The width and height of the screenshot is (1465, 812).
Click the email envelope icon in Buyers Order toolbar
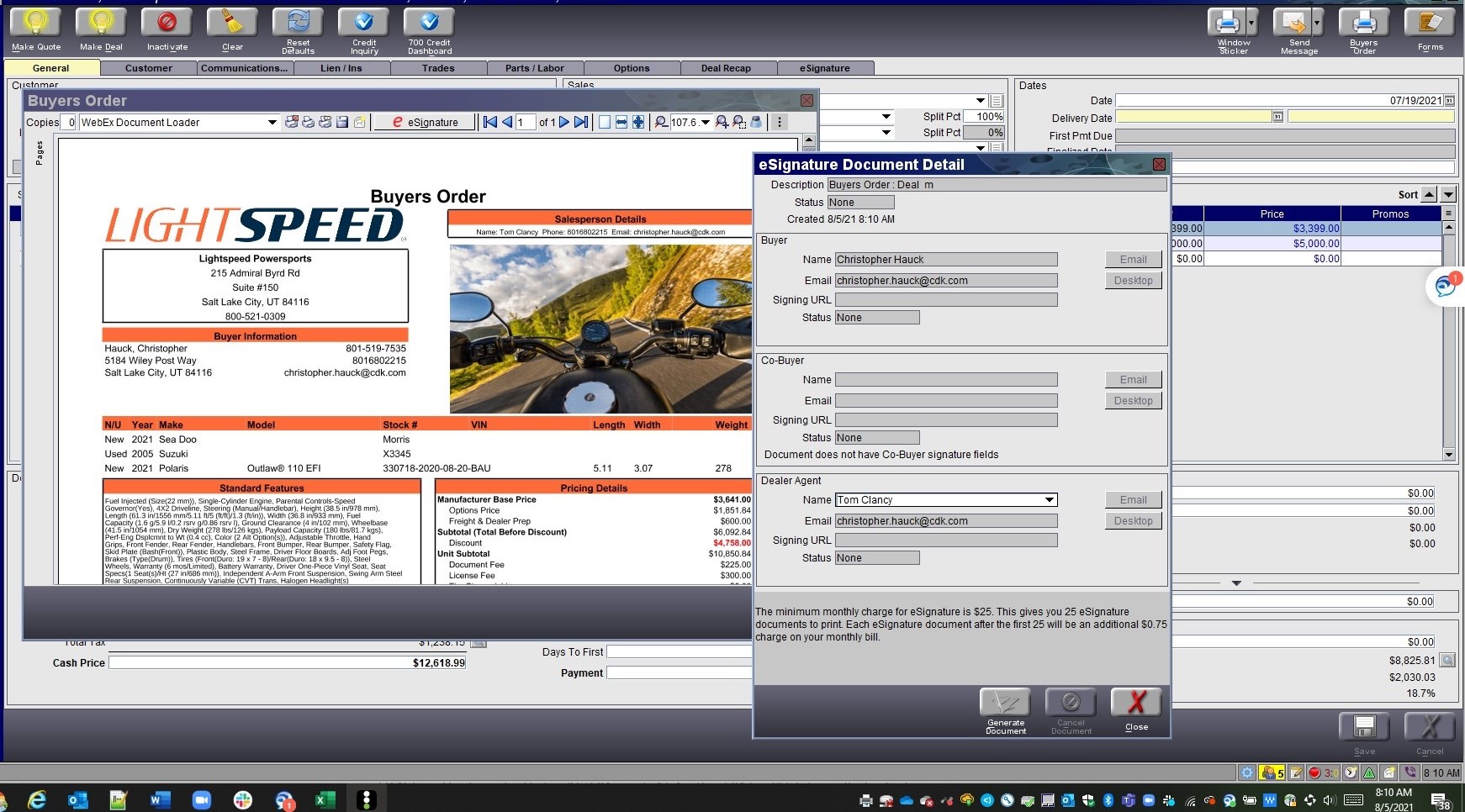point(359,122)
